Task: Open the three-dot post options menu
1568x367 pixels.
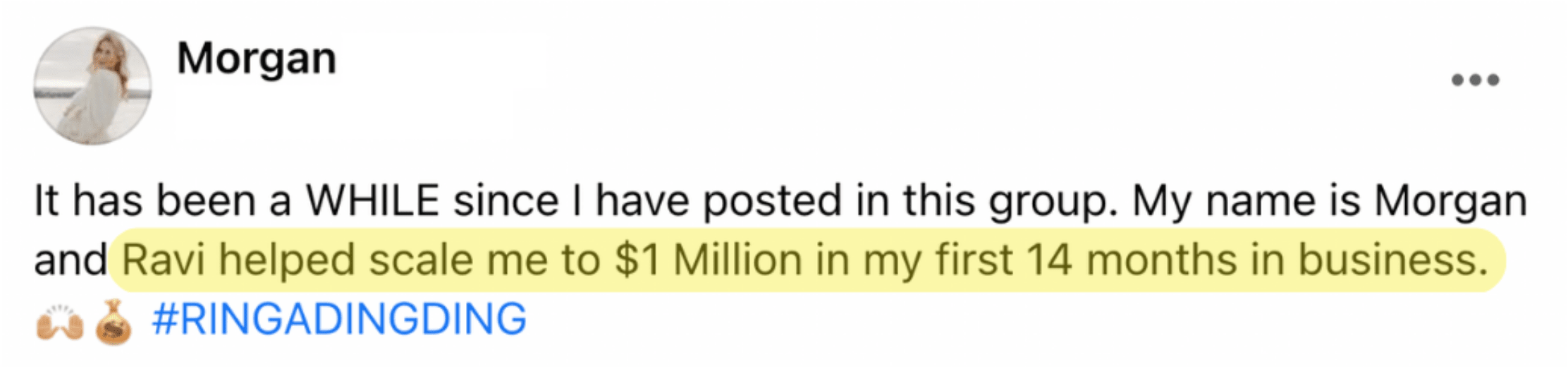Action: point(1475,80)
